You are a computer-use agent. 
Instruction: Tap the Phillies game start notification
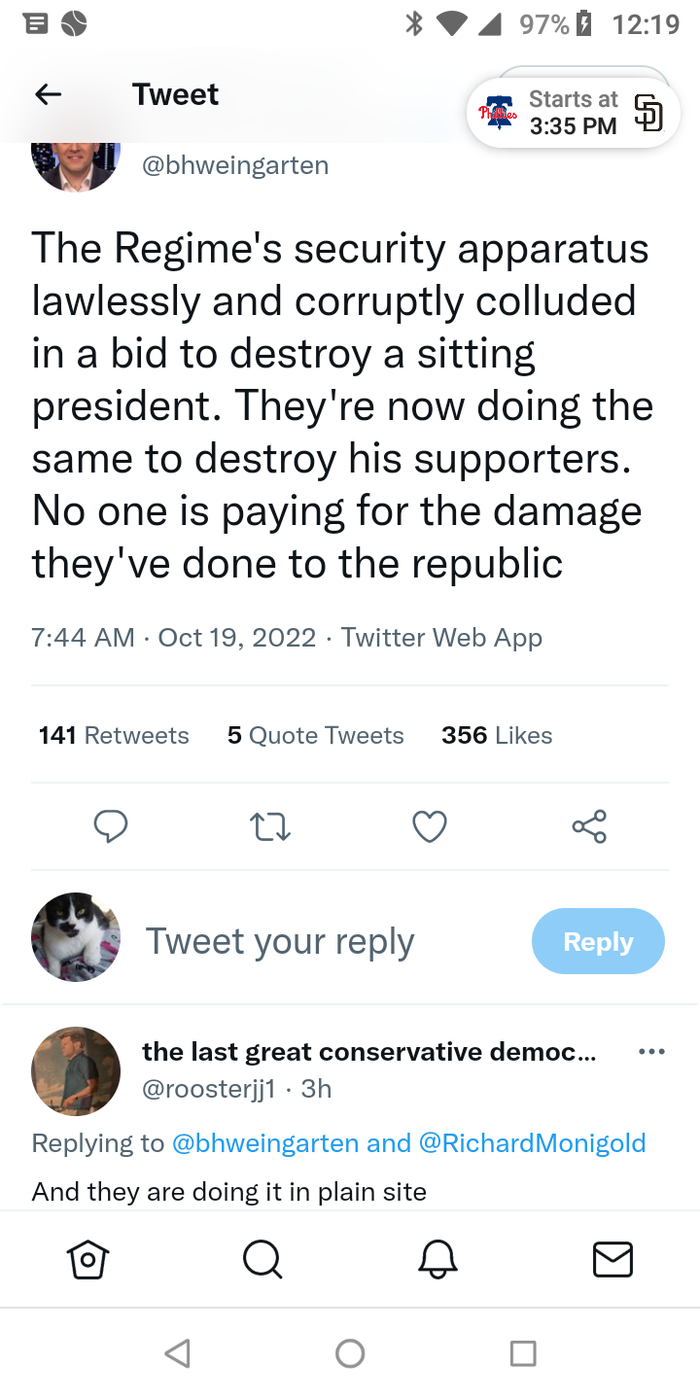coord(574,113)
